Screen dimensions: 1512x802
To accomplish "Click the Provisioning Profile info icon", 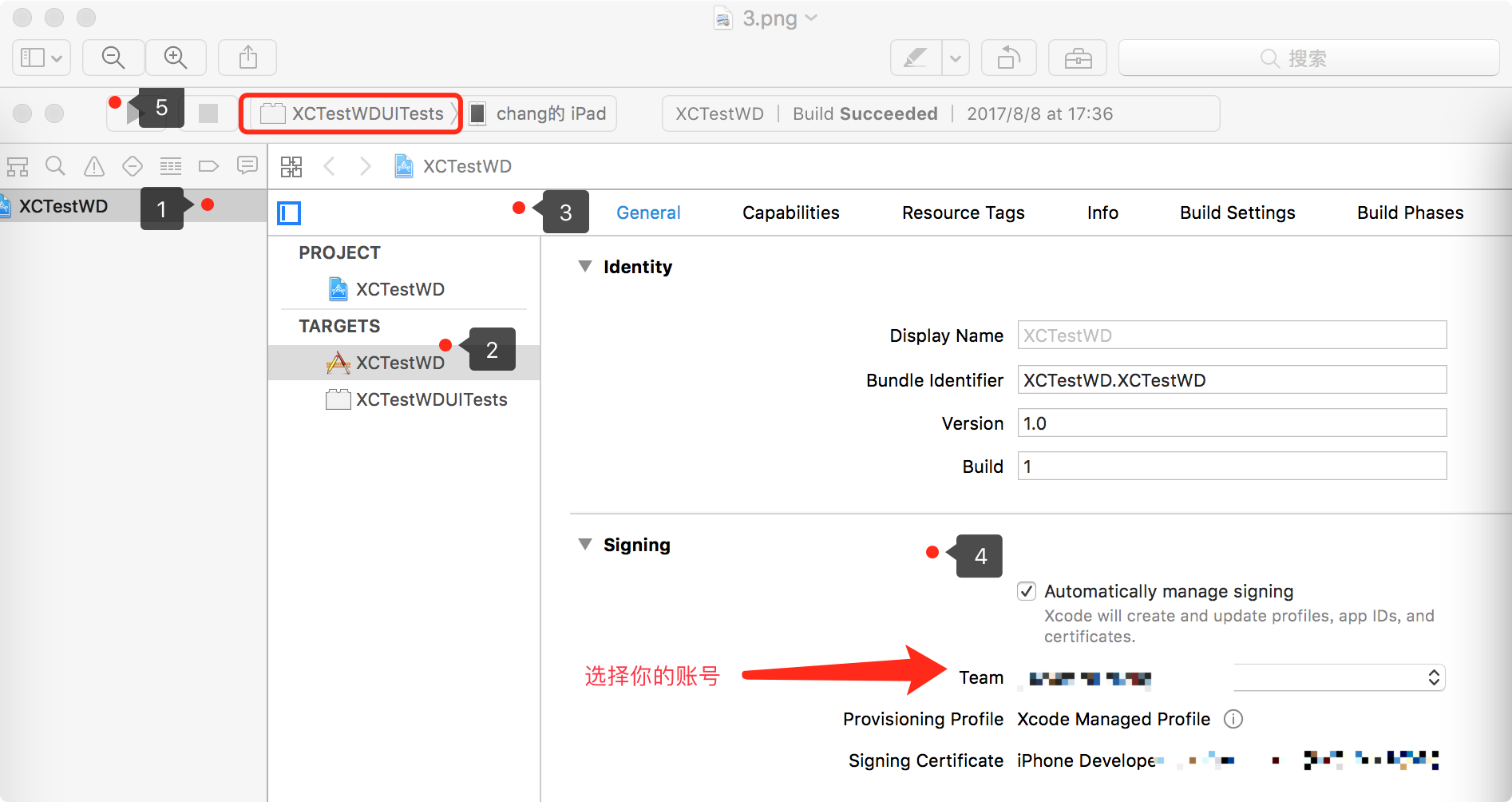I will pyautogui.click(x=1233, y=719).
